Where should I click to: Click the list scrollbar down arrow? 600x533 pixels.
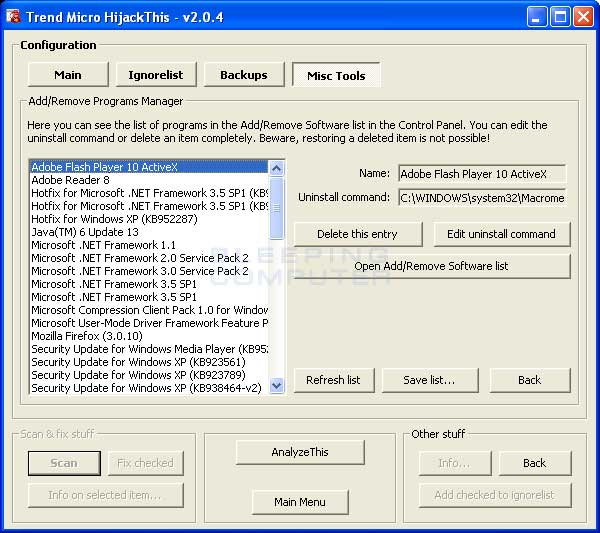(x=277, y=386)
